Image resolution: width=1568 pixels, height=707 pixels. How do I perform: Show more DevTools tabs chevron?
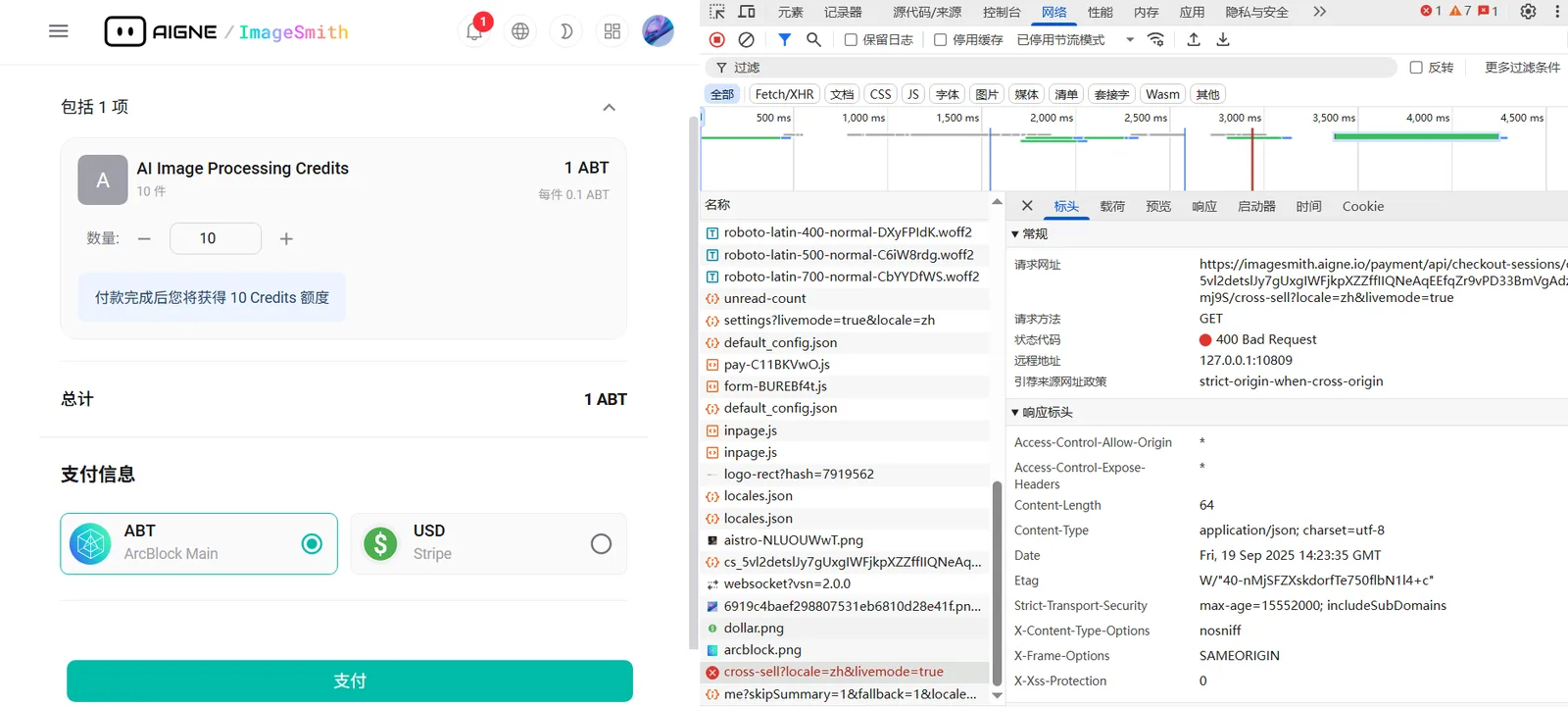pos(1319,12)
